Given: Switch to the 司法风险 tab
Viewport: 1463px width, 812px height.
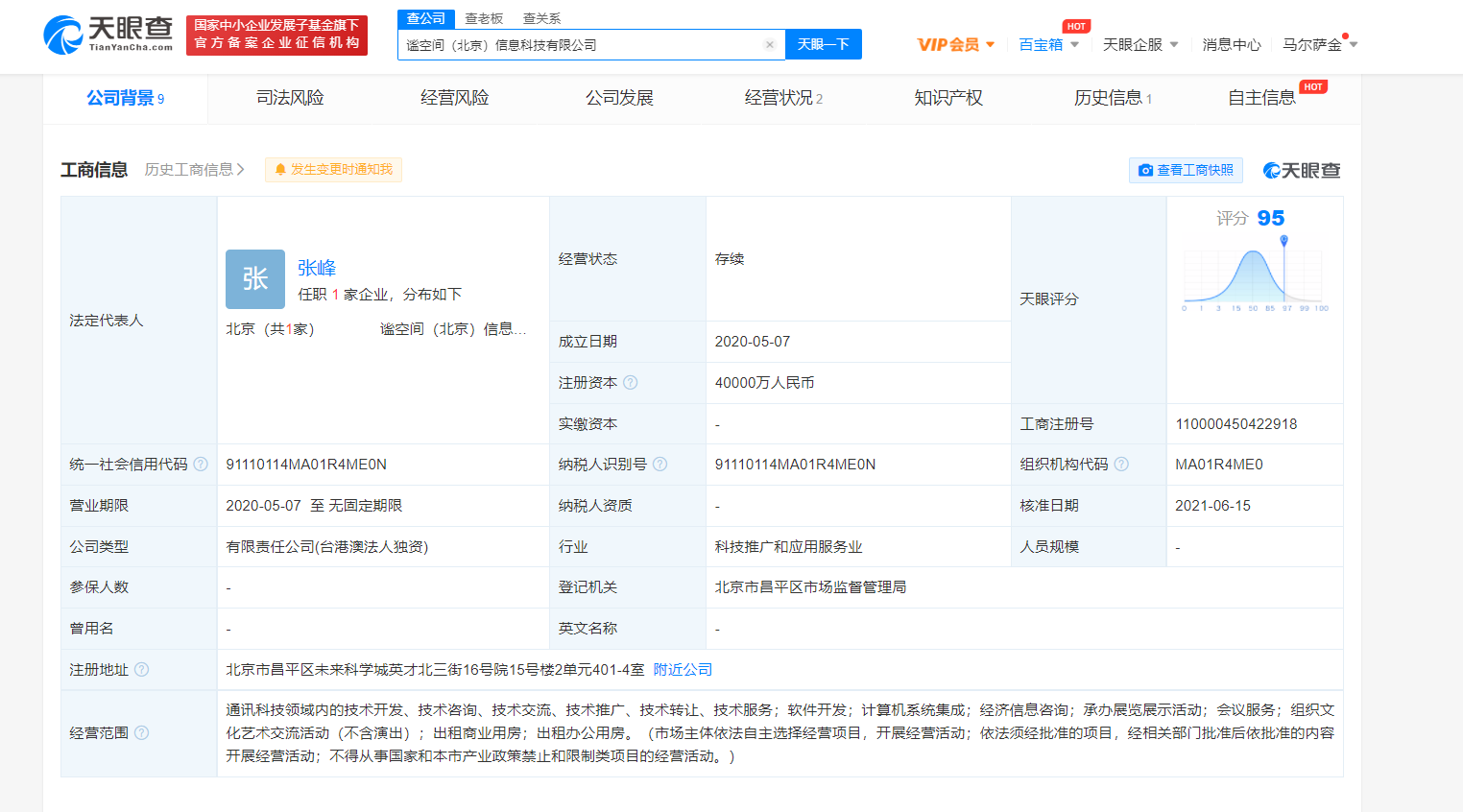Looking at the screenshot, I should (x=291, y=97).
